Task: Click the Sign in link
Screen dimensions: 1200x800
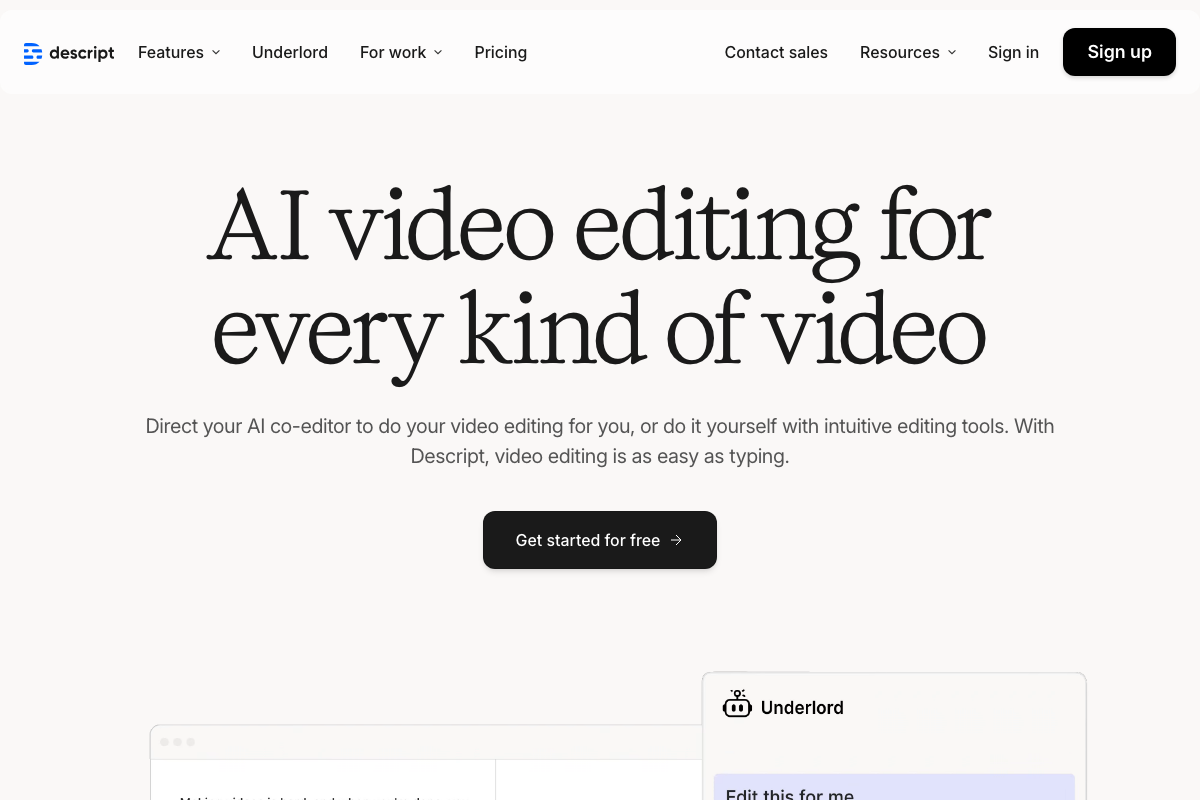Action: (x=1013, y=53)
